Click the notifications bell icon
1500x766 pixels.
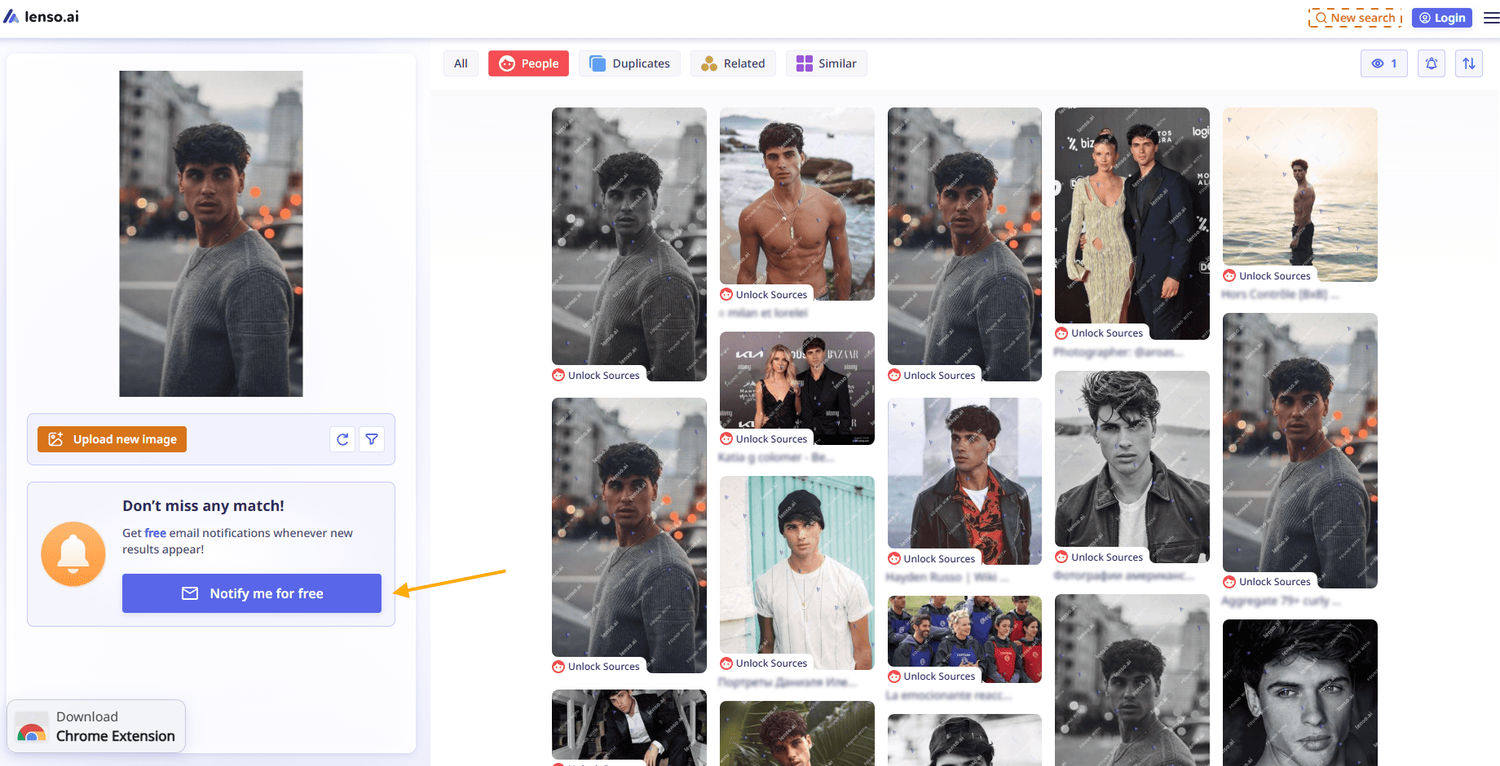pyautogui.click(x=1430, y=63)
